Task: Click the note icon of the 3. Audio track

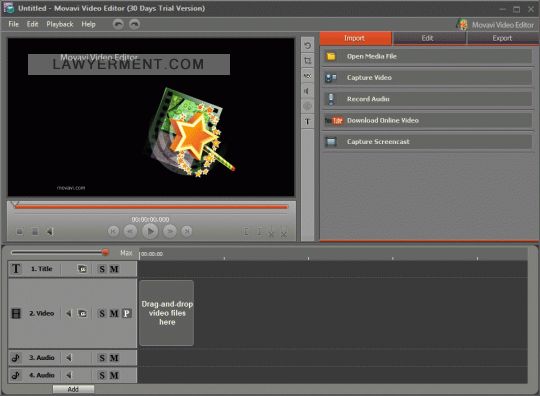Action: pyautogui.click(x=16, y=358)
